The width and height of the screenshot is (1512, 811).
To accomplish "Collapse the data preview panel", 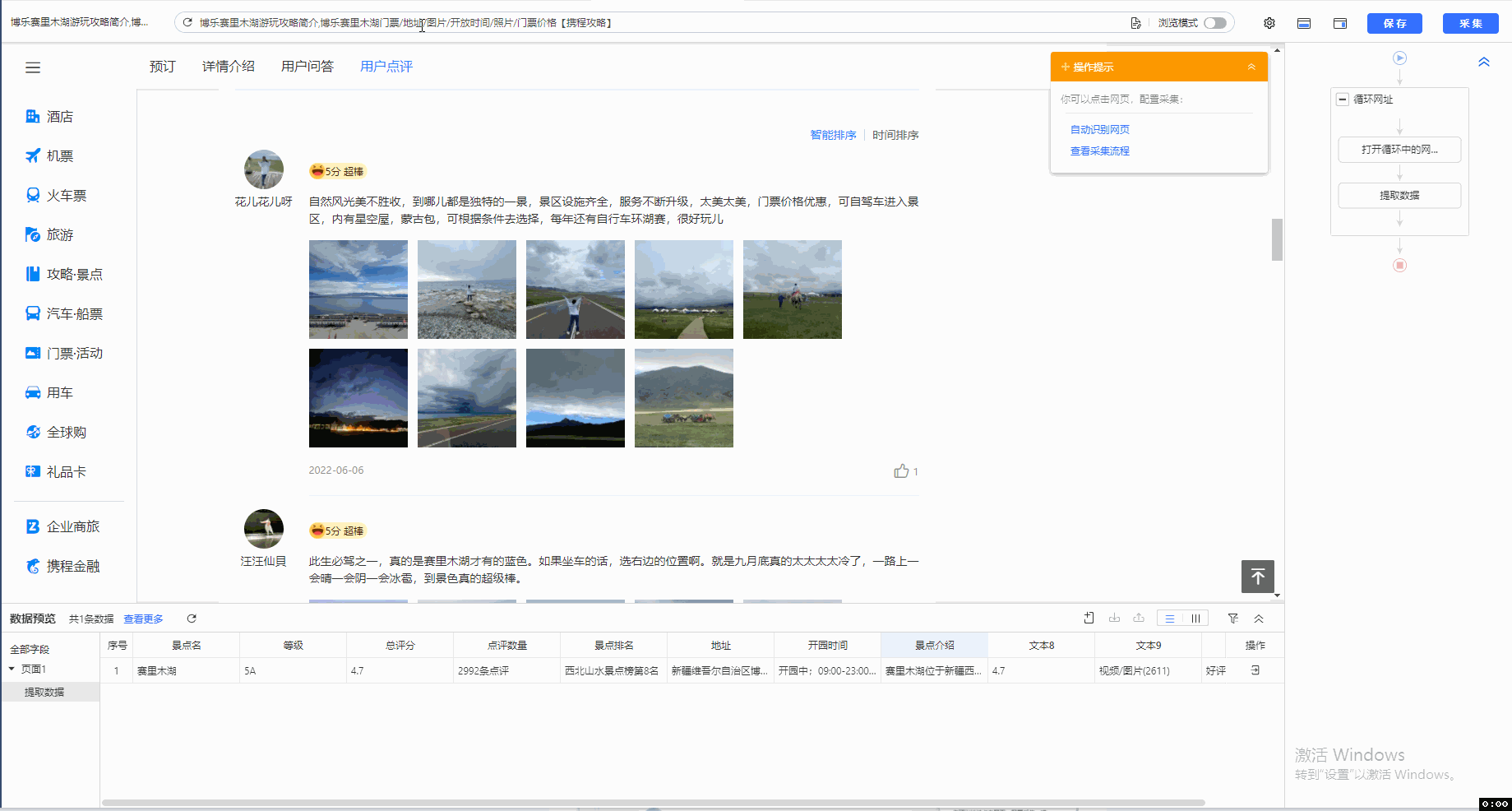I will coord(1259,619).
